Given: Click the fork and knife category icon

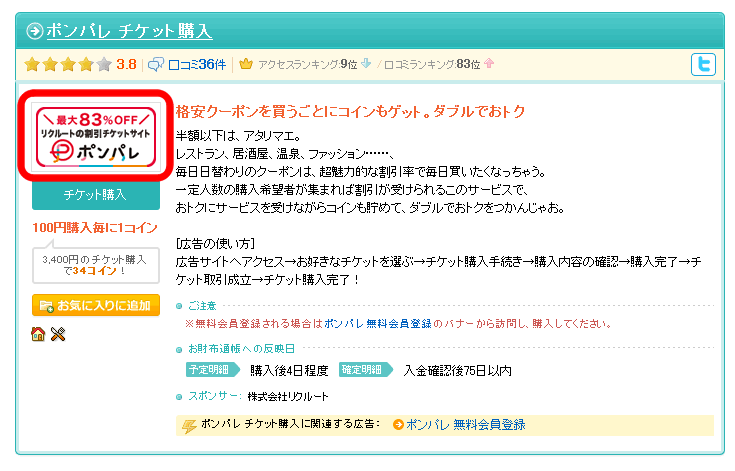Looking at the screenshot, I should click(x=58, y=334).
